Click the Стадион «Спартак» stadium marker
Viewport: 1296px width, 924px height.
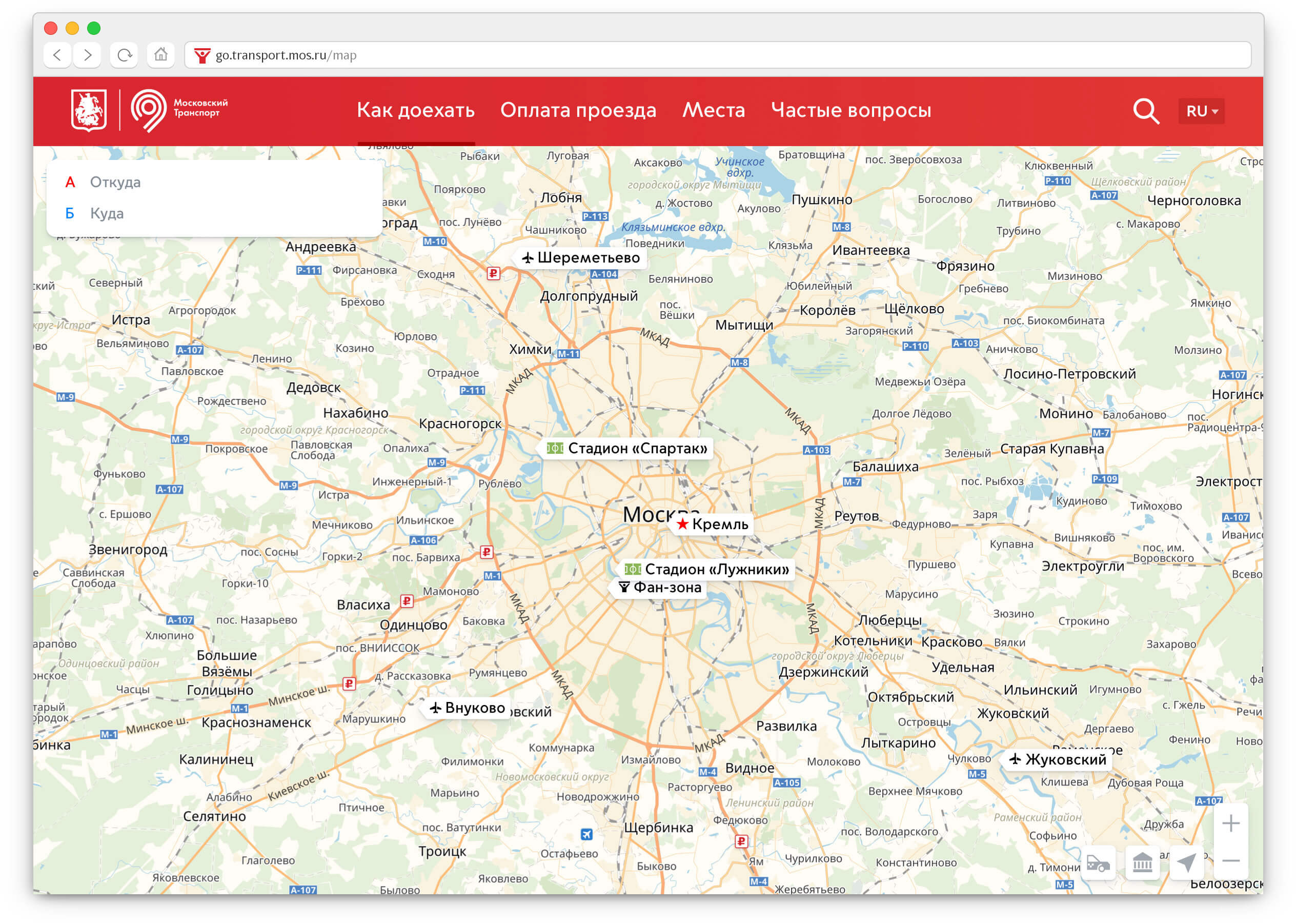(627, 448)
